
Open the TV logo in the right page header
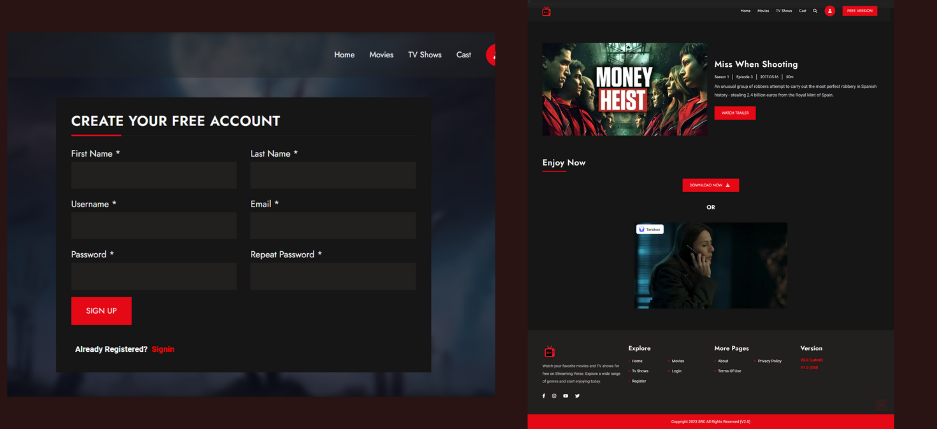coord(546,11)
